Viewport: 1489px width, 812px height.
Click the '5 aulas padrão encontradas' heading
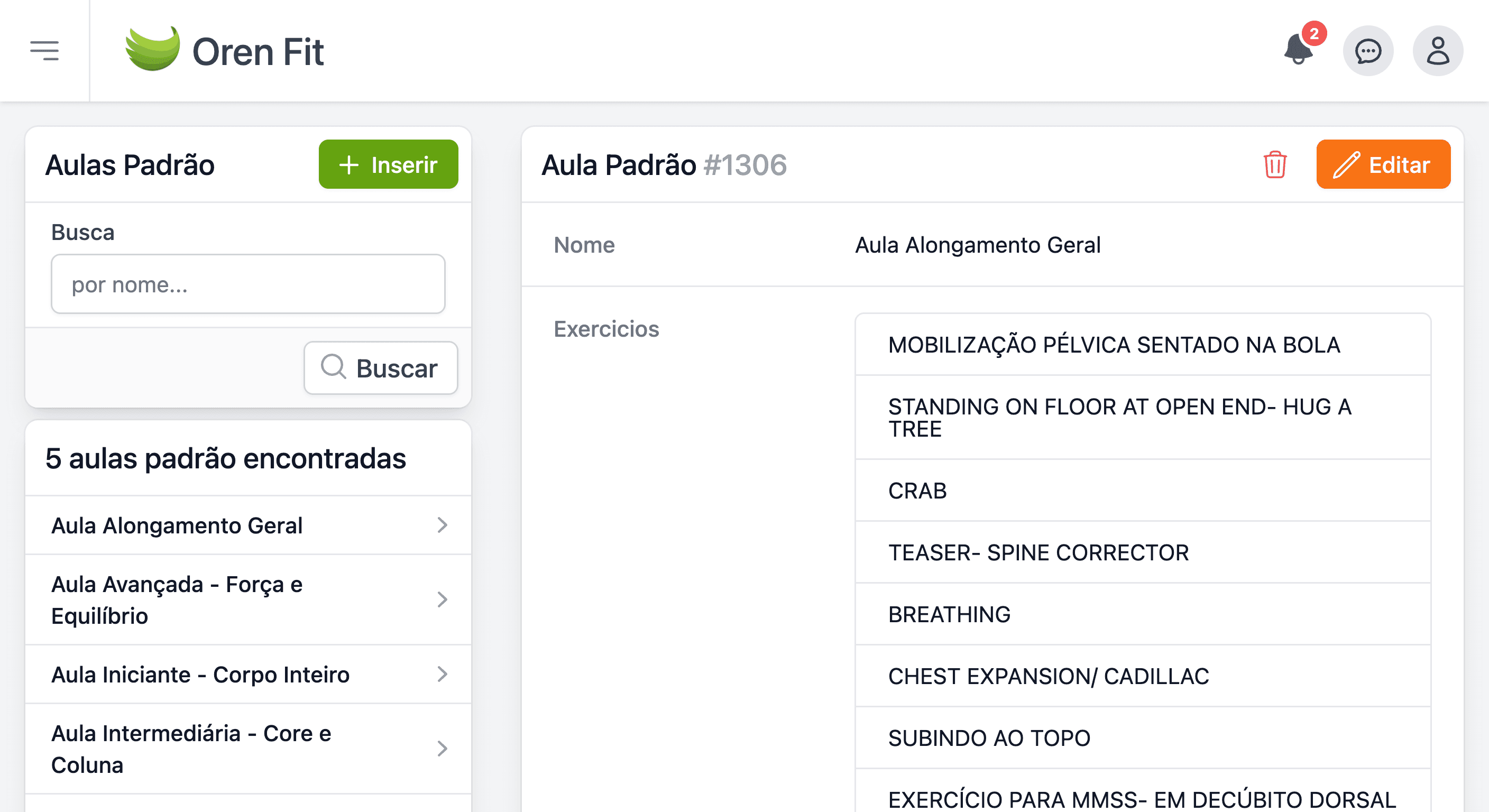click(x=225, y=458)
